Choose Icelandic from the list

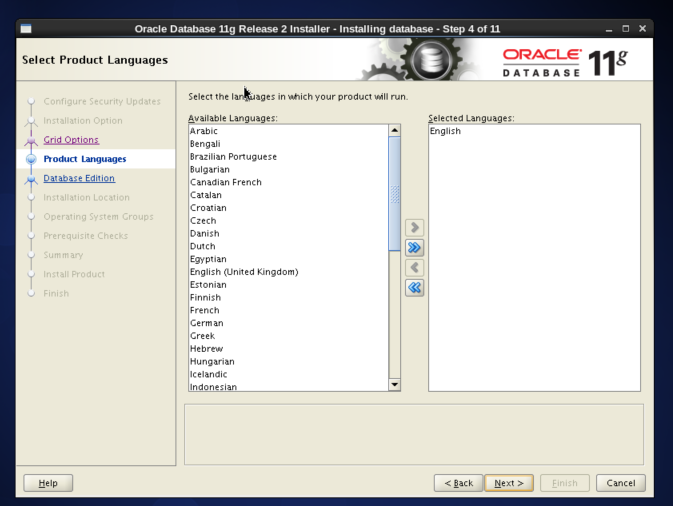288,374
